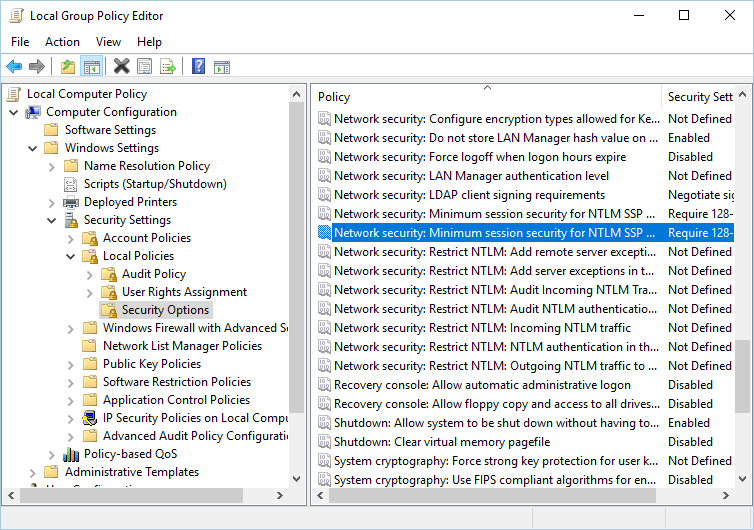This screenshot has height=530, width=754.
Task: Collapse the Windows Settings node
Action: 33,149
